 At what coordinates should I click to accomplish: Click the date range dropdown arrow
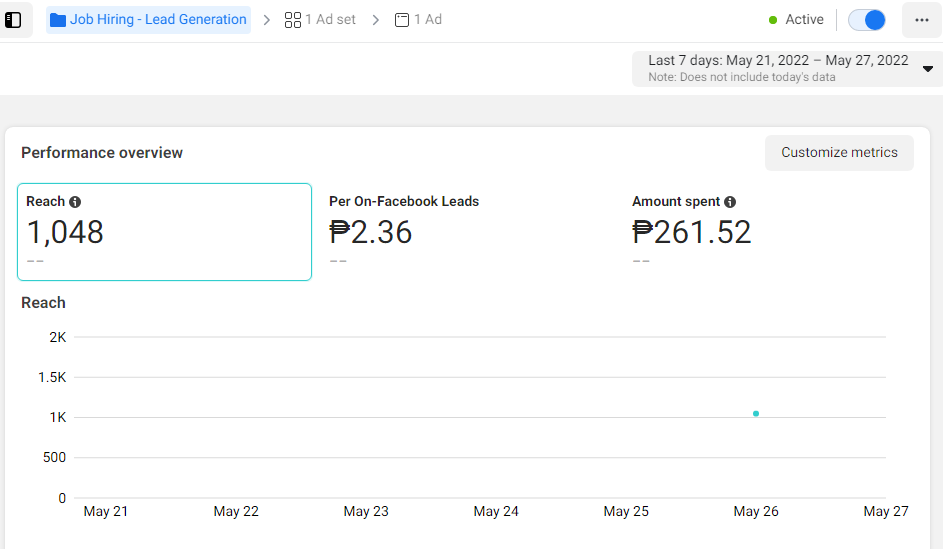(928, 69)
